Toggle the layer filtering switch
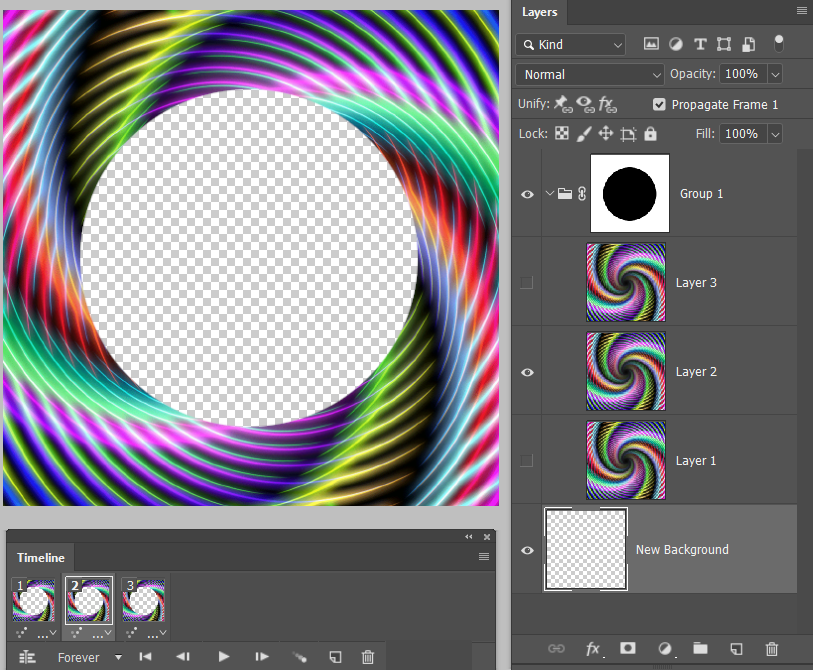 click(778, 44)
